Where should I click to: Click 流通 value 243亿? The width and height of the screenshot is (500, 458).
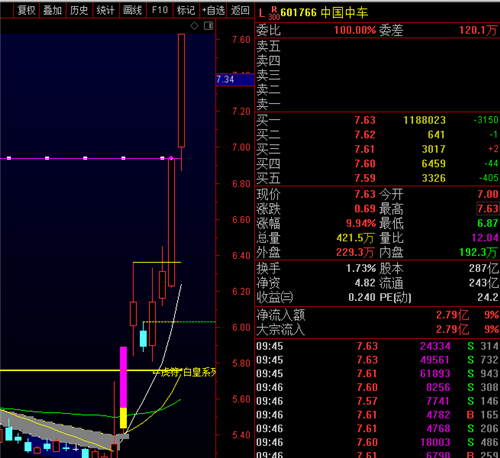coord(484,283)
